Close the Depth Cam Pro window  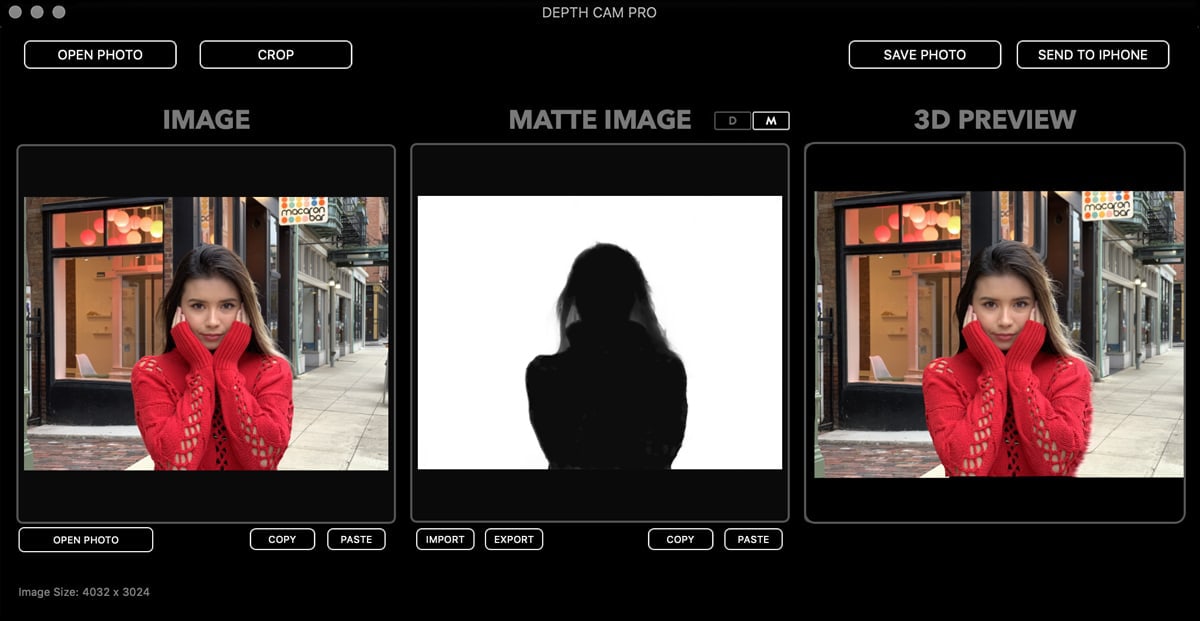coord(15,12)
